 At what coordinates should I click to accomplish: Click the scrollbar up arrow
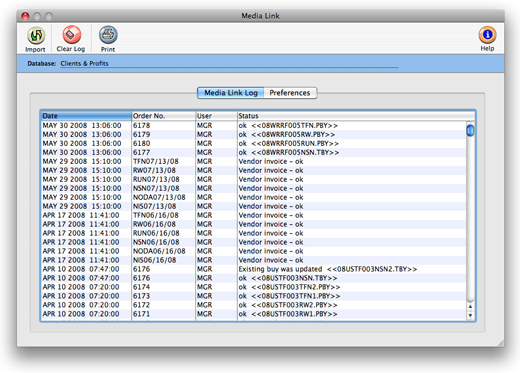tap(470, 306)
